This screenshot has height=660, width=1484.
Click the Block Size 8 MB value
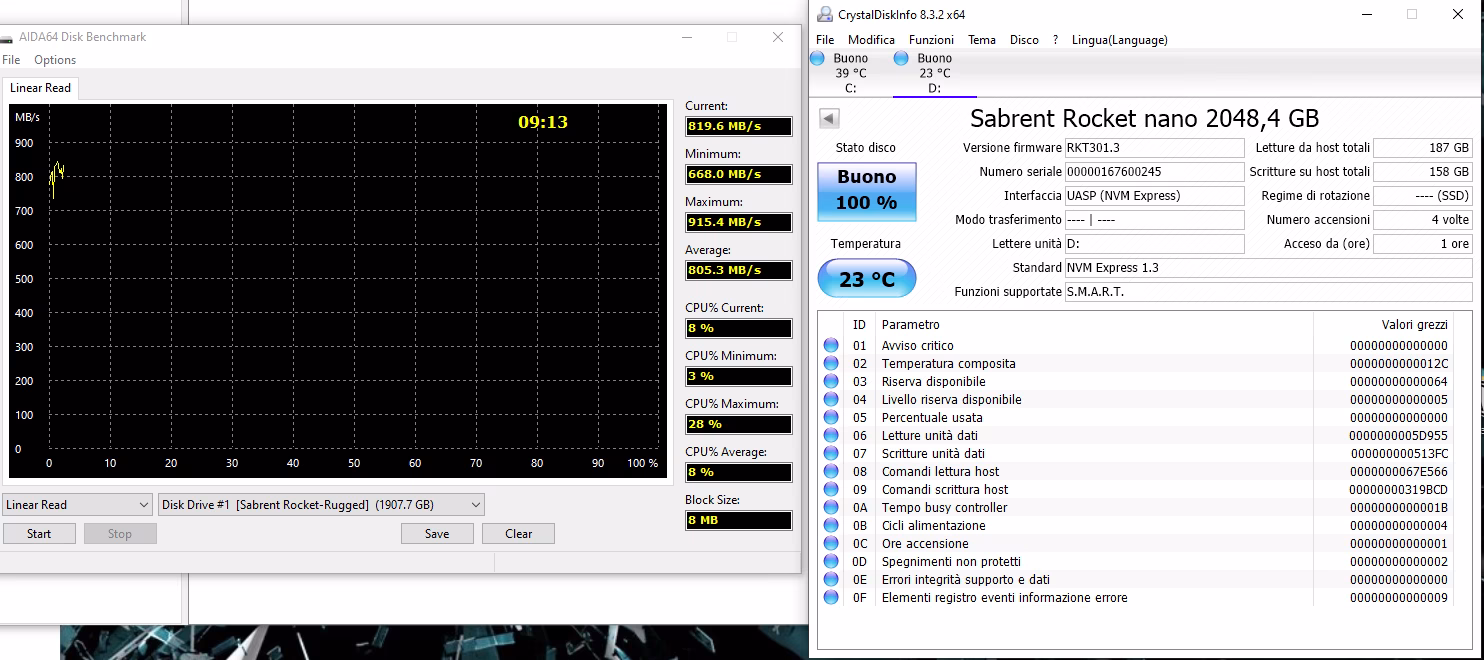[x=739, y=520]
